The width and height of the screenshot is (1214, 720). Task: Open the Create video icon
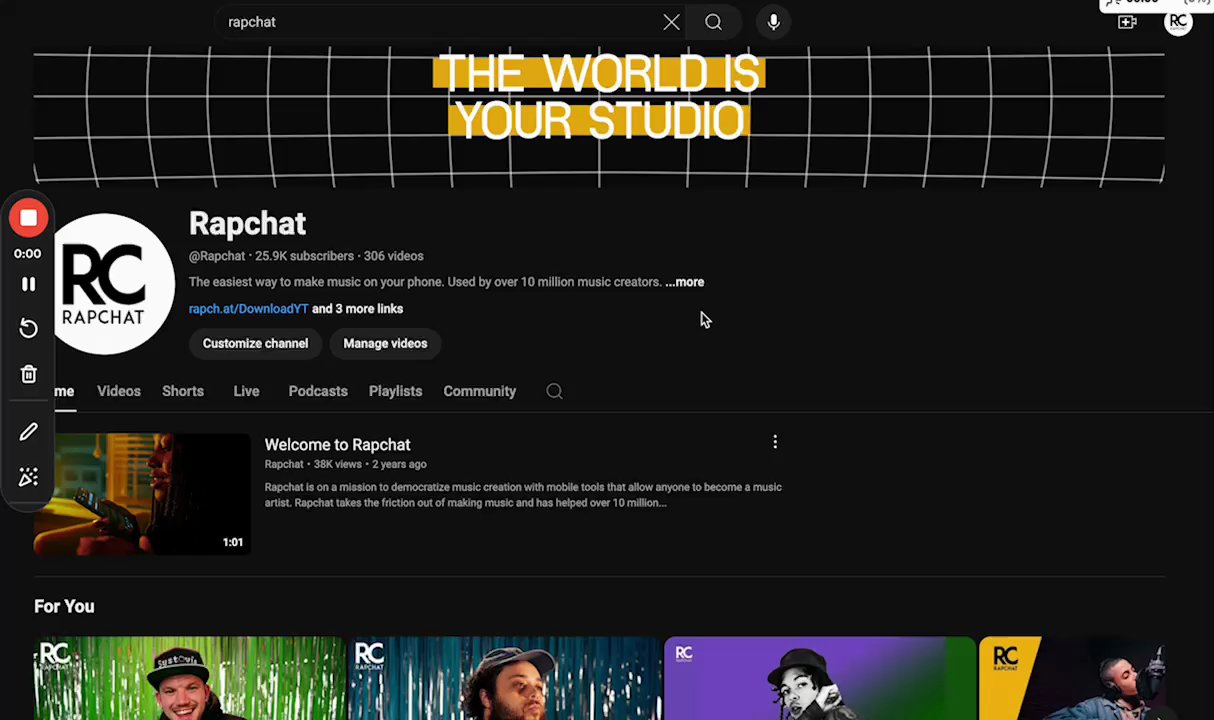pos(1127,22)
